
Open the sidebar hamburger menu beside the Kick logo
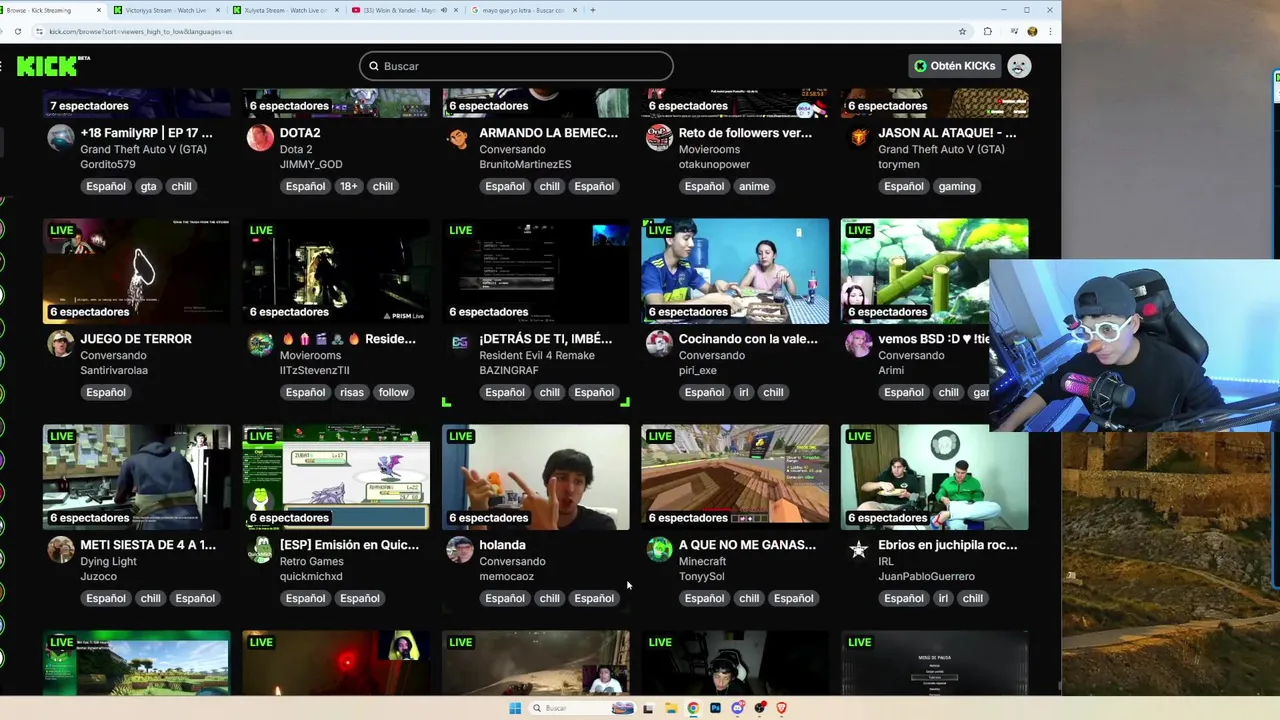[2, 66]
